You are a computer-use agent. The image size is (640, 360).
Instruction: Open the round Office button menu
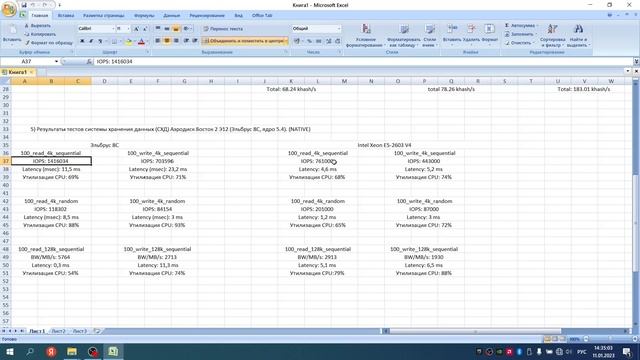[9, 9]
